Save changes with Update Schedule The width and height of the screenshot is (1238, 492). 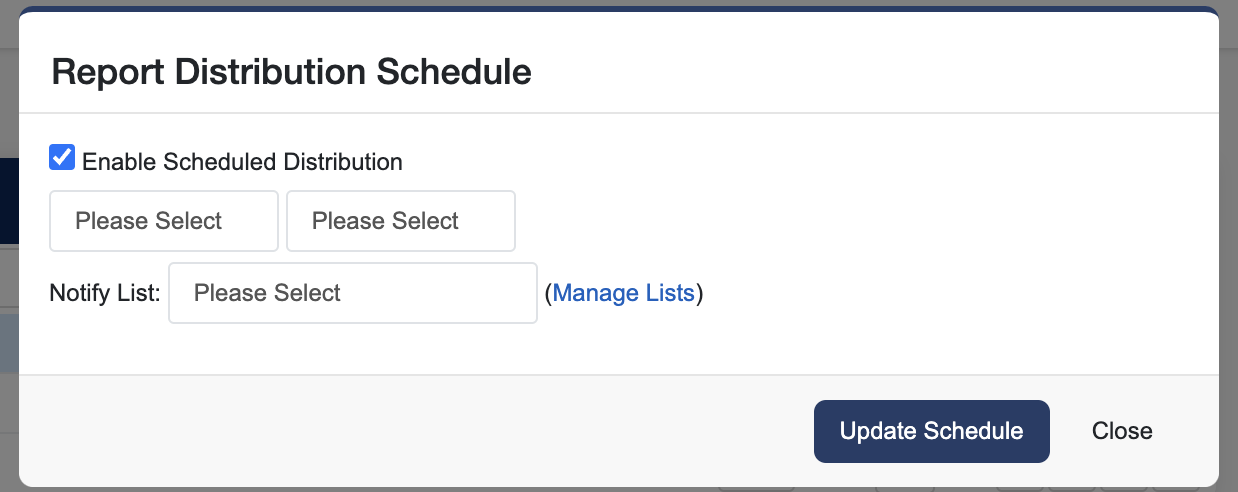tap(931, 431)
